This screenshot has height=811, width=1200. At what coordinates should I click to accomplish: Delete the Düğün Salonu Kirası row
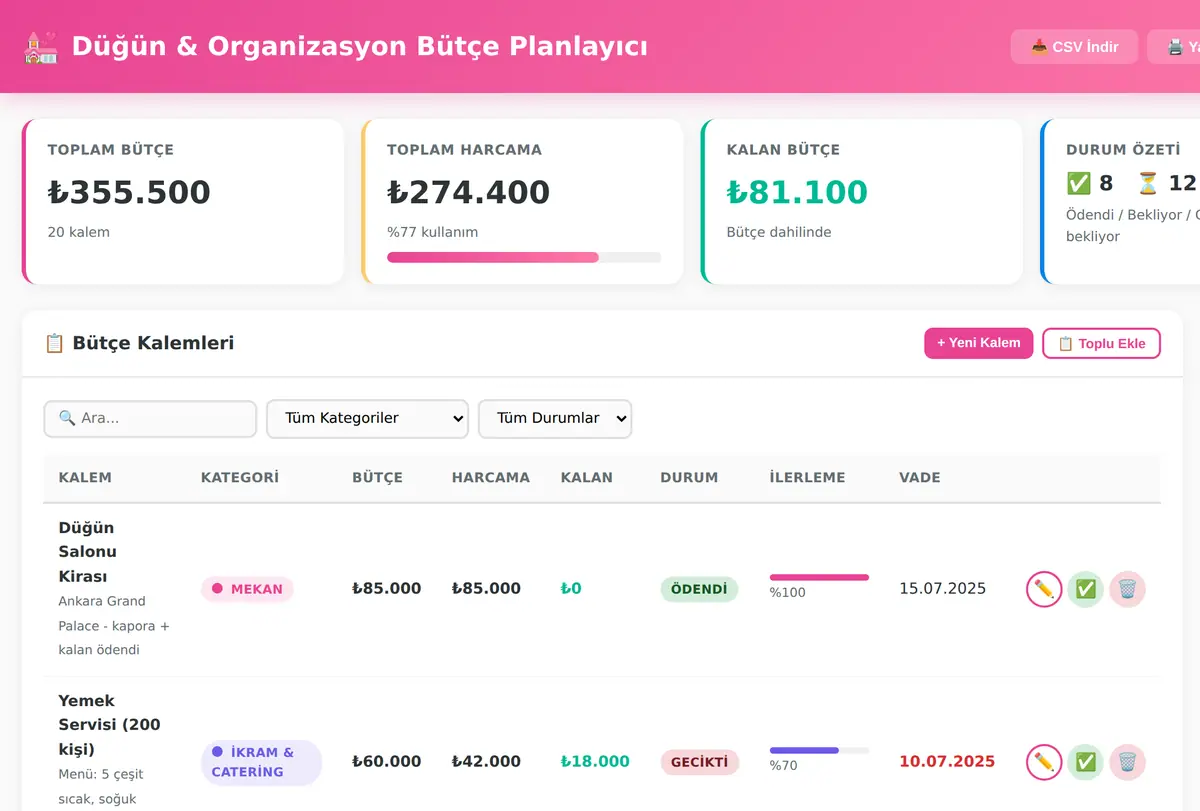click(1127, 589)
